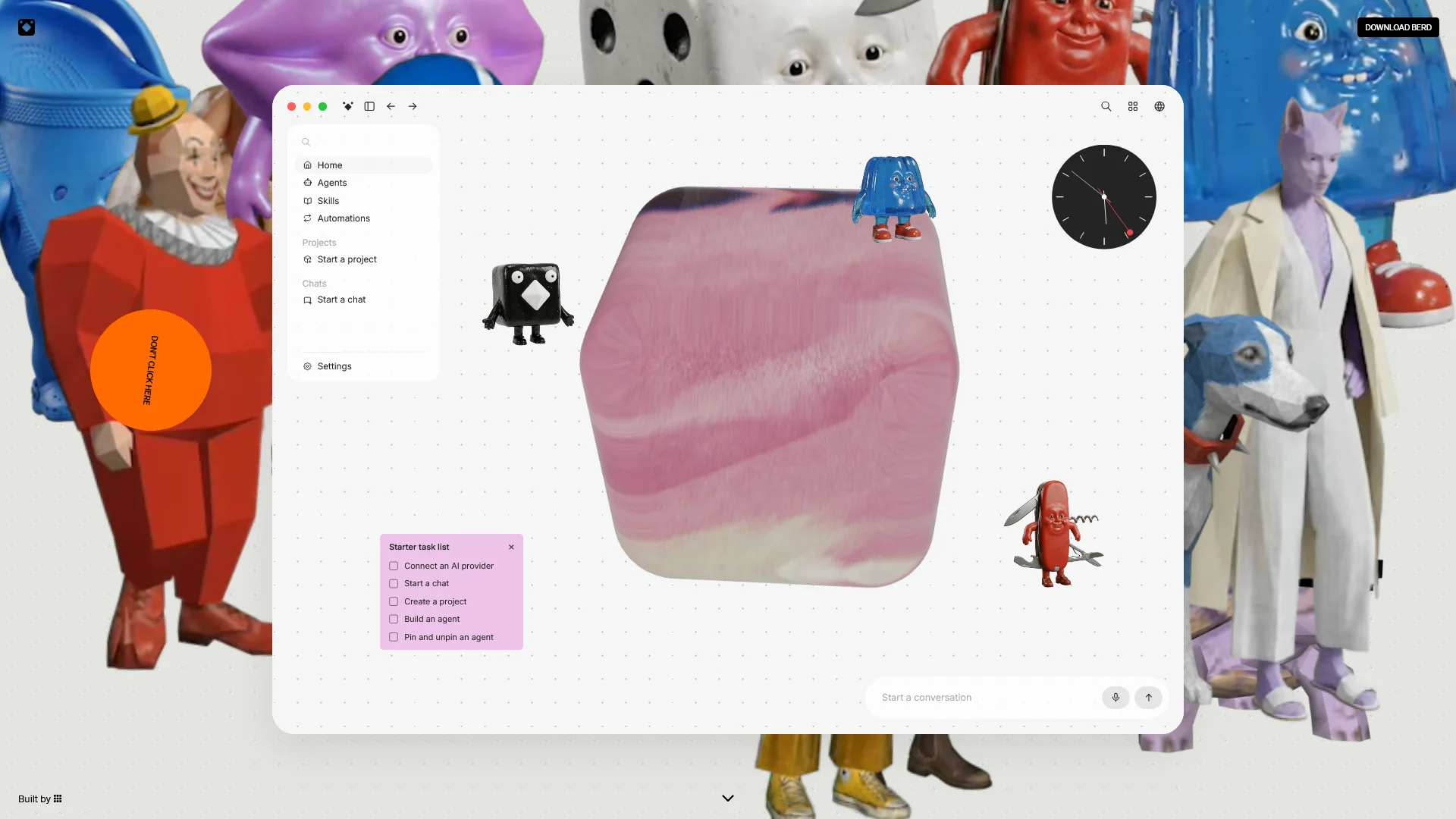Click Start a chat in sidebar
This screenshot has width=1456, height=819.
tap(364, 300)
